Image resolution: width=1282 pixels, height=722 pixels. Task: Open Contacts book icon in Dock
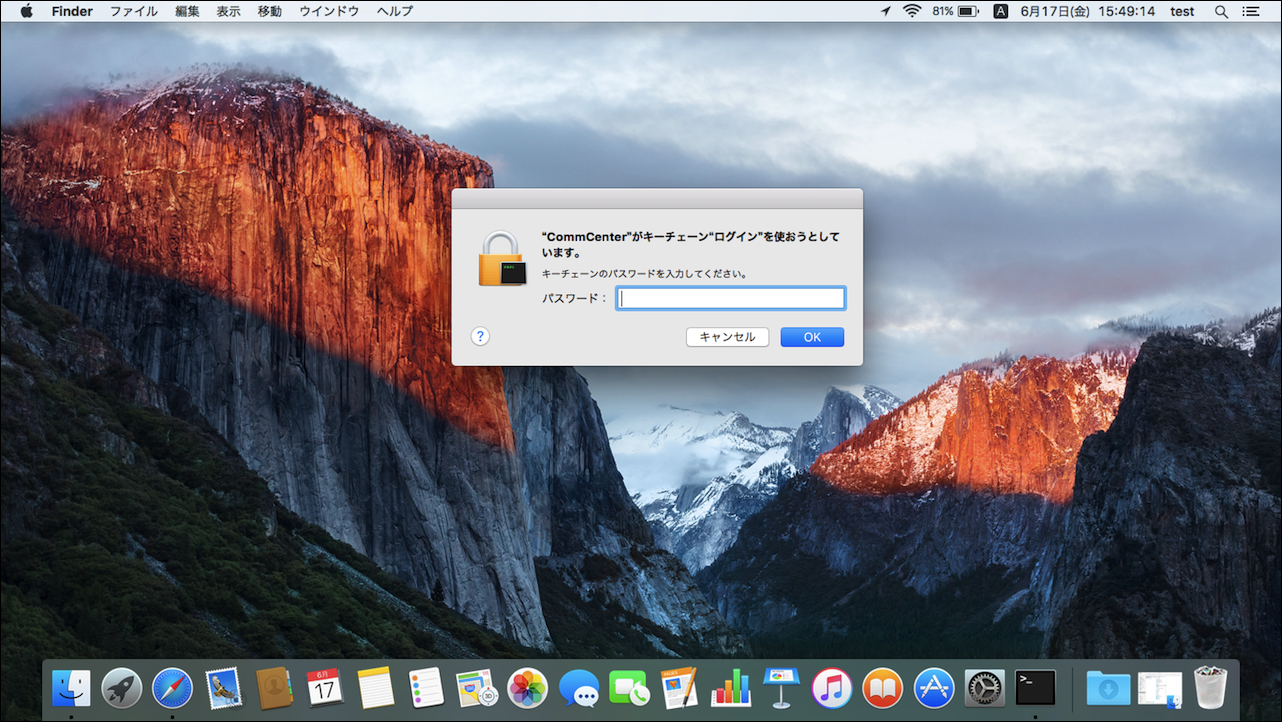coord(274,688)
